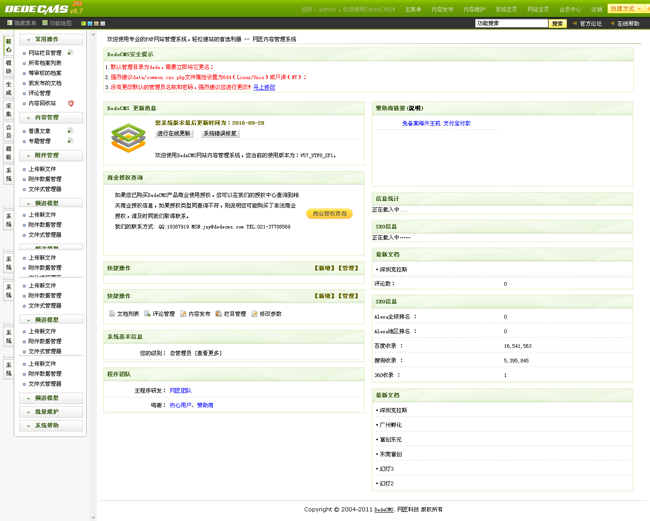
Task: Click the 进行在线更新 button
Action: [x=174, y=134]
